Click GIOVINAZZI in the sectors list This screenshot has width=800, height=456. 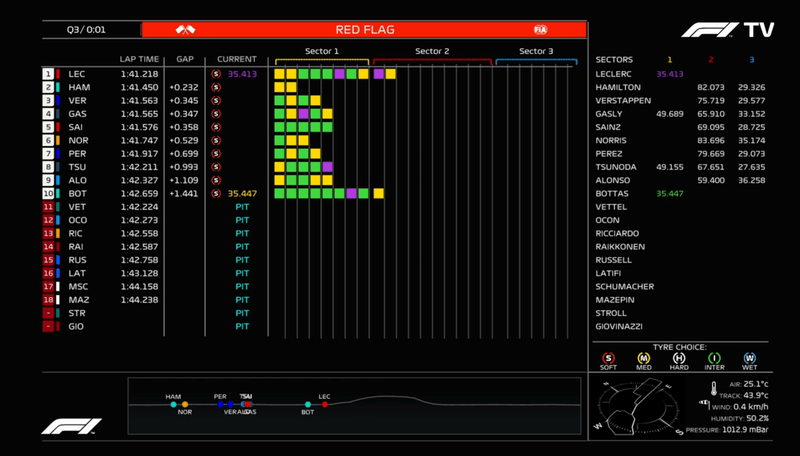619,326
